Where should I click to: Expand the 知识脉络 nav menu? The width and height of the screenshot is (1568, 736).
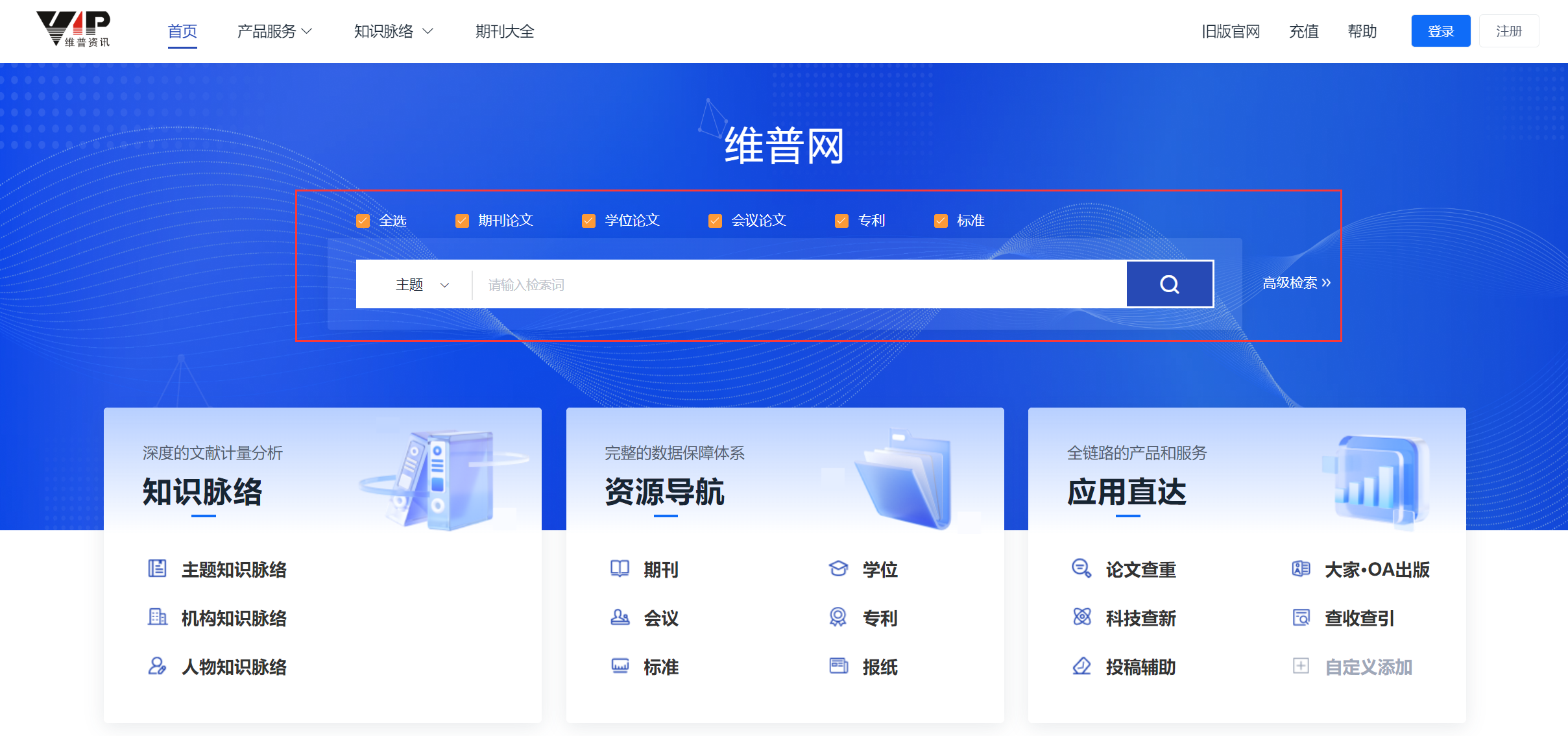393,31
